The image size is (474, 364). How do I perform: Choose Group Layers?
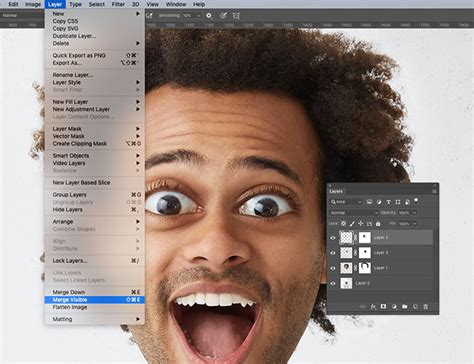tap(95, 195)
